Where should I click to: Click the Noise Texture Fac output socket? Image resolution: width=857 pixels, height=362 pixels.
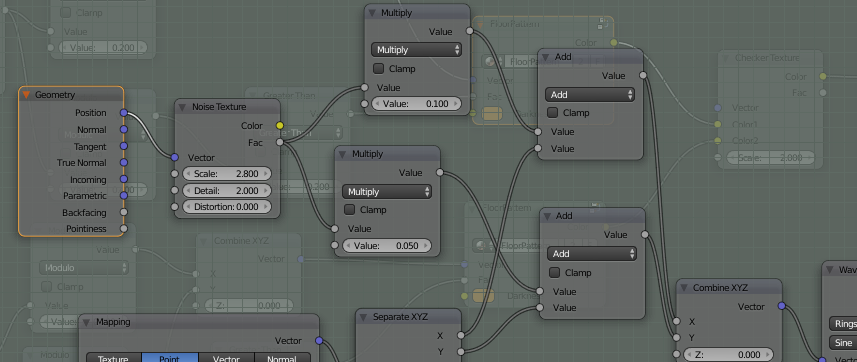click(x=280, y=142)
